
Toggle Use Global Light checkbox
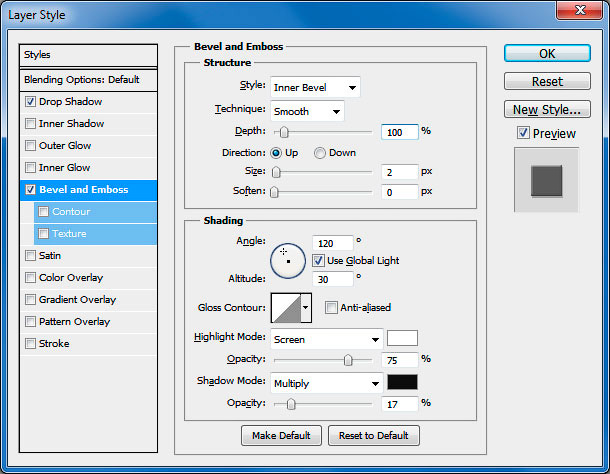coord(318,260)
